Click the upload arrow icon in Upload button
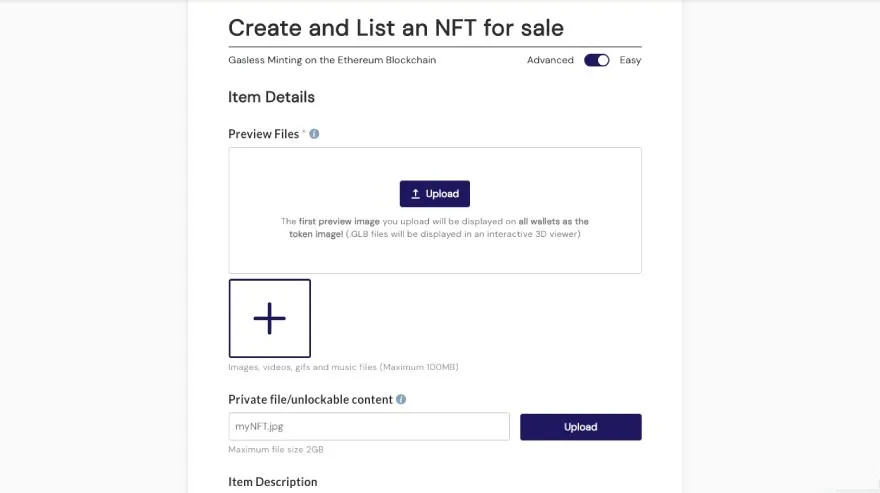 415,194
